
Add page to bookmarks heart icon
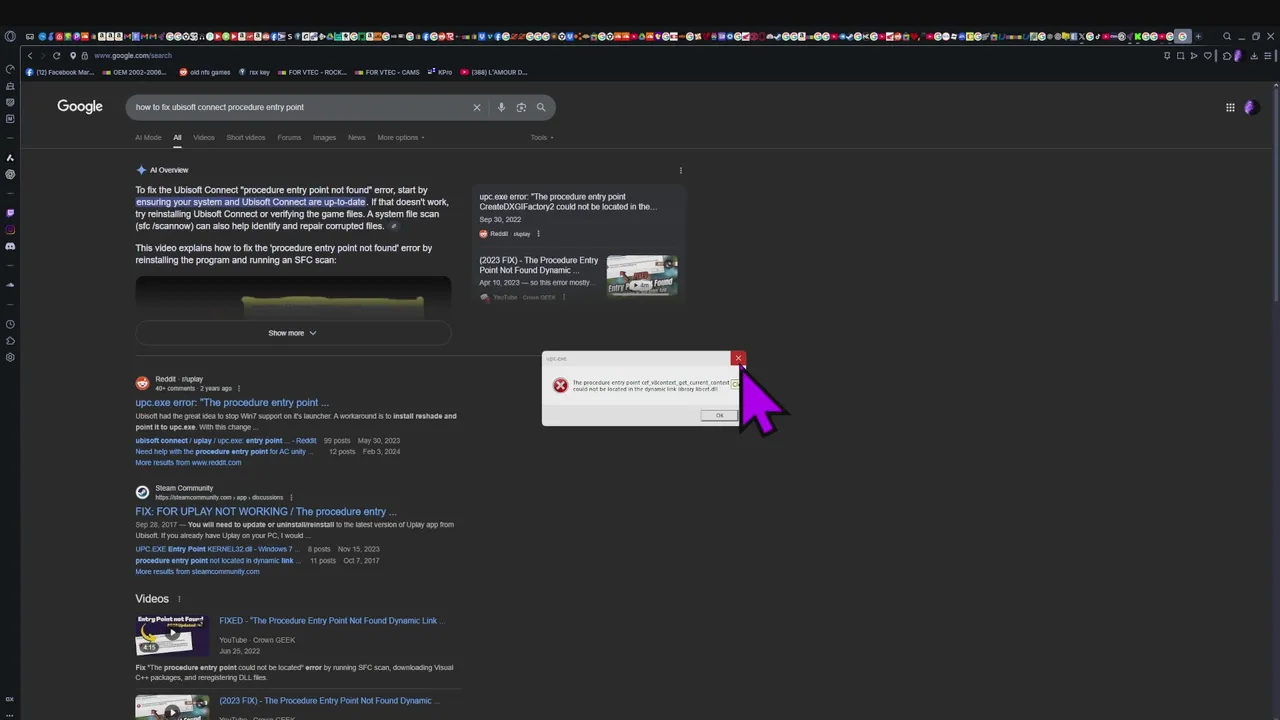click(1207, 56)
